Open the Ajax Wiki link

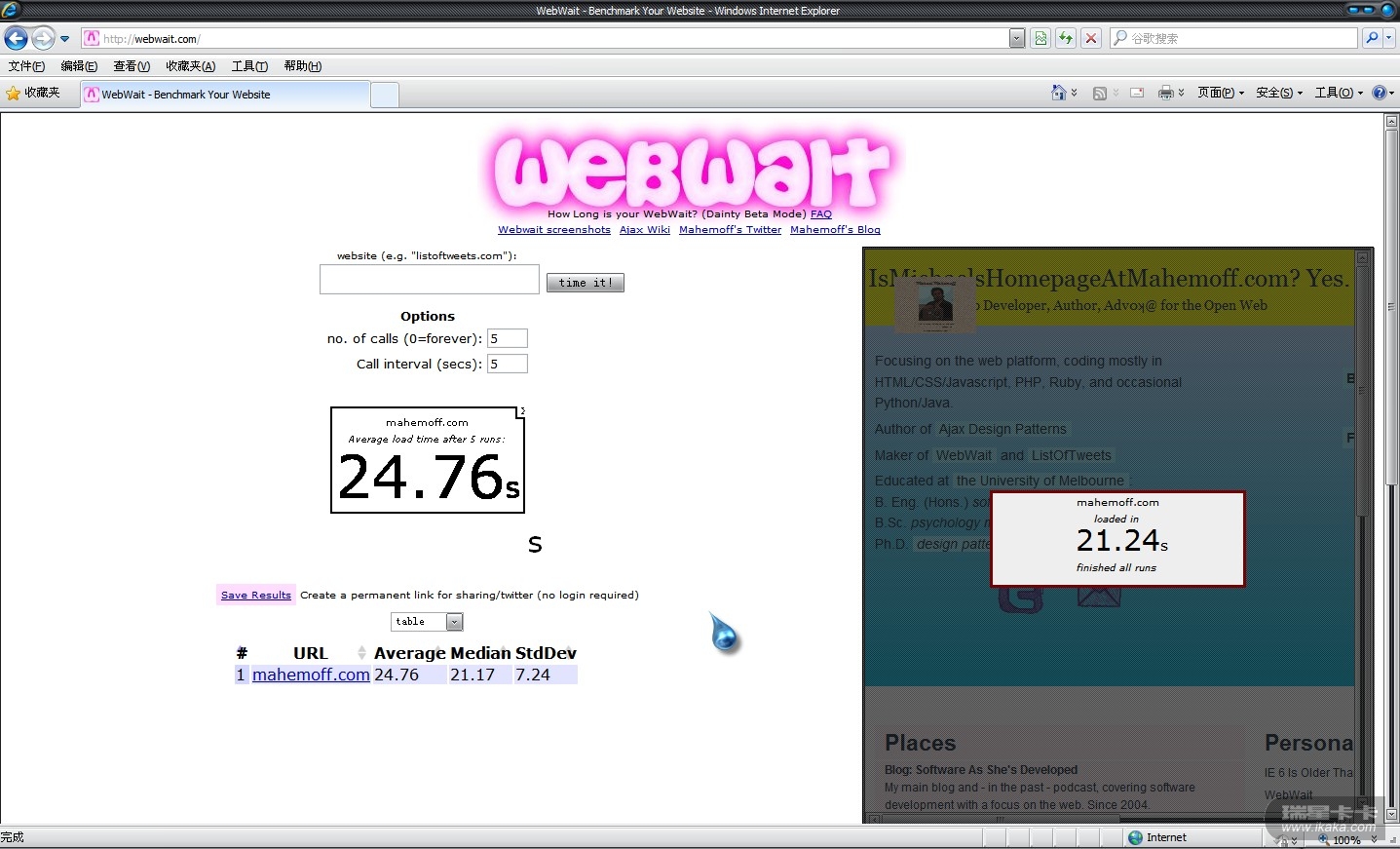[x=645, y=230]
